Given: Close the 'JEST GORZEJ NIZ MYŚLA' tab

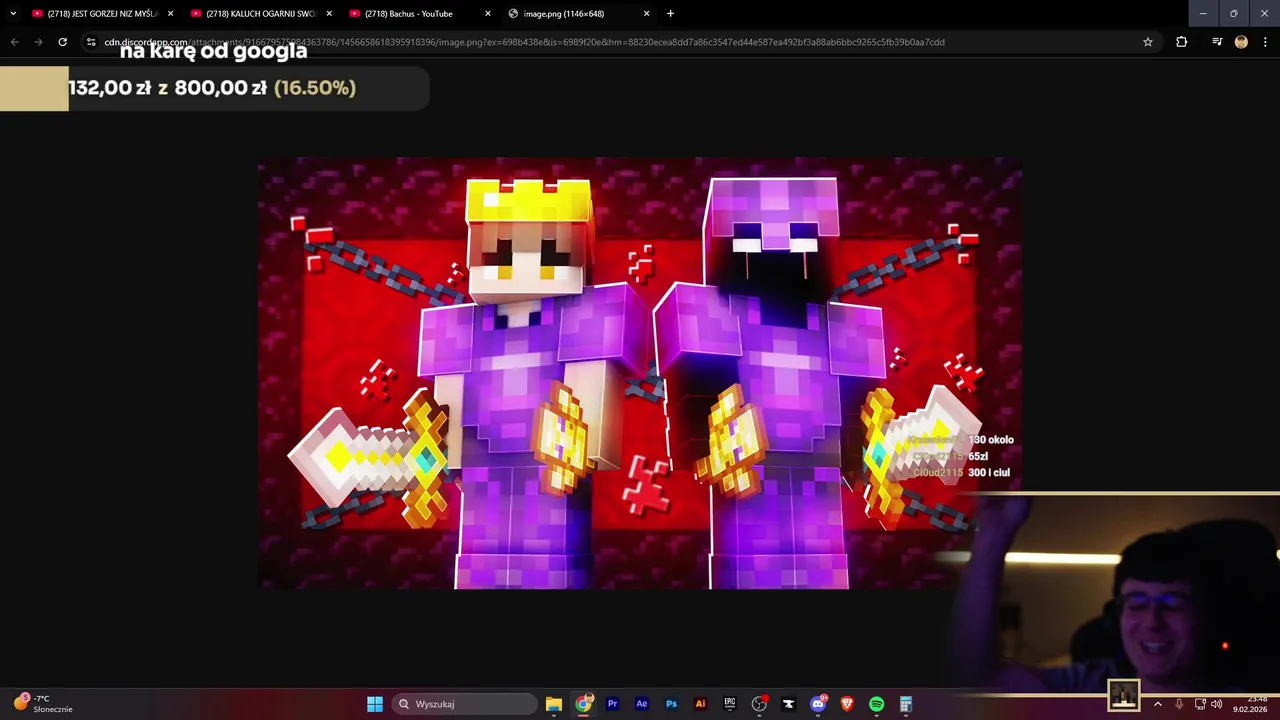Looking at the screenshot, I should tap(170, 14).
